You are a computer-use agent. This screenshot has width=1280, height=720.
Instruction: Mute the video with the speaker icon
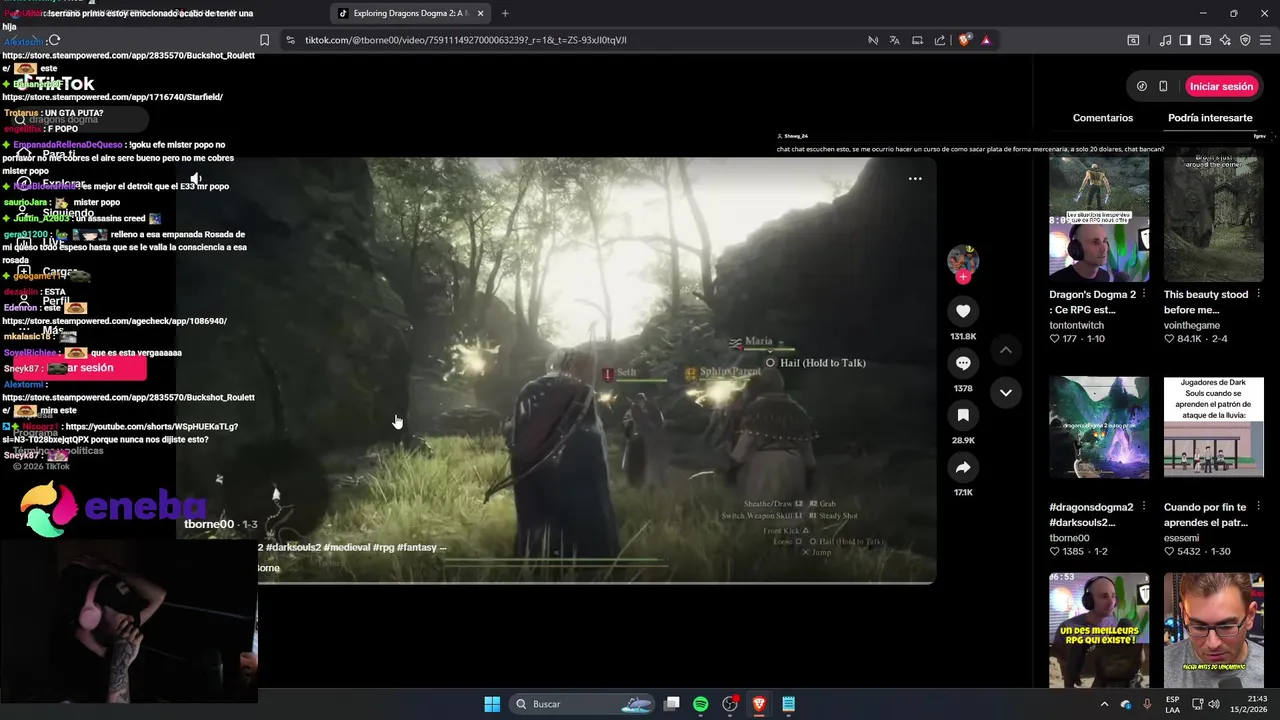[x=197, y=179]
